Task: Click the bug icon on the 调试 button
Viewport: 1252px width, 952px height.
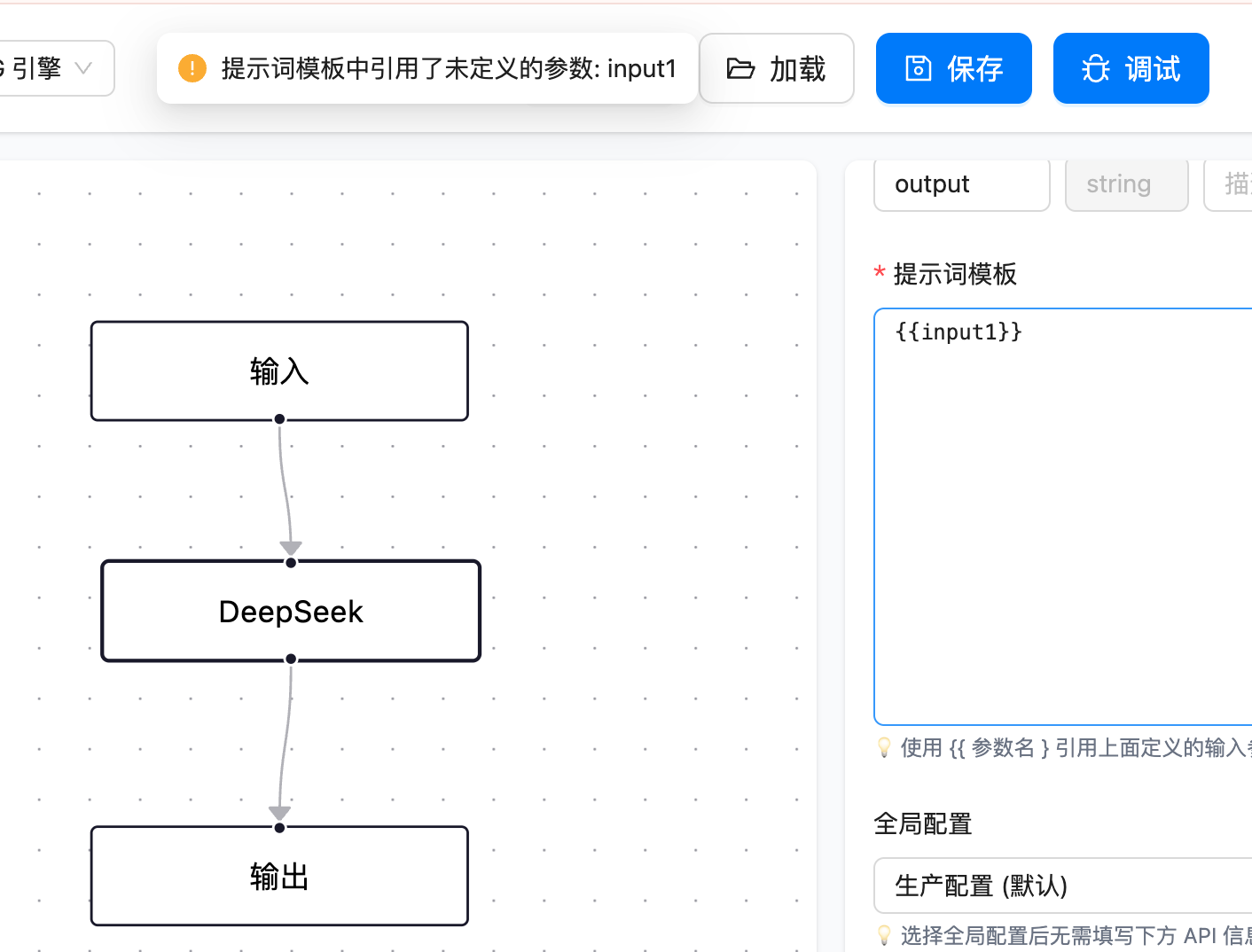Action: 1096,68
